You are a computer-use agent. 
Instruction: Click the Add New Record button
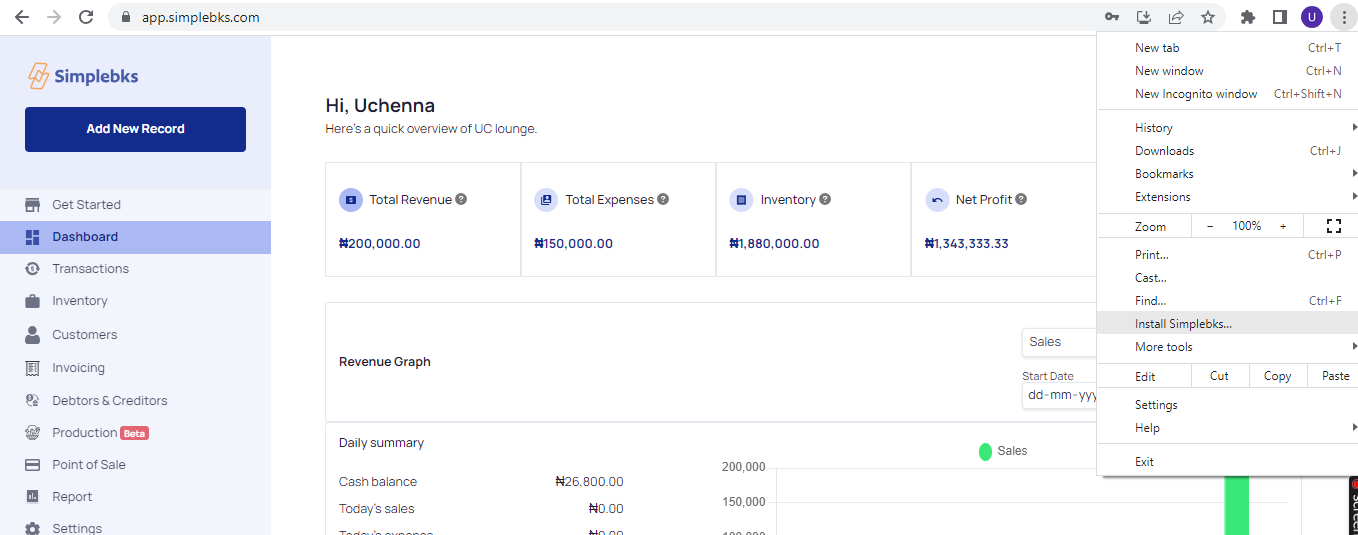point(135,129)
